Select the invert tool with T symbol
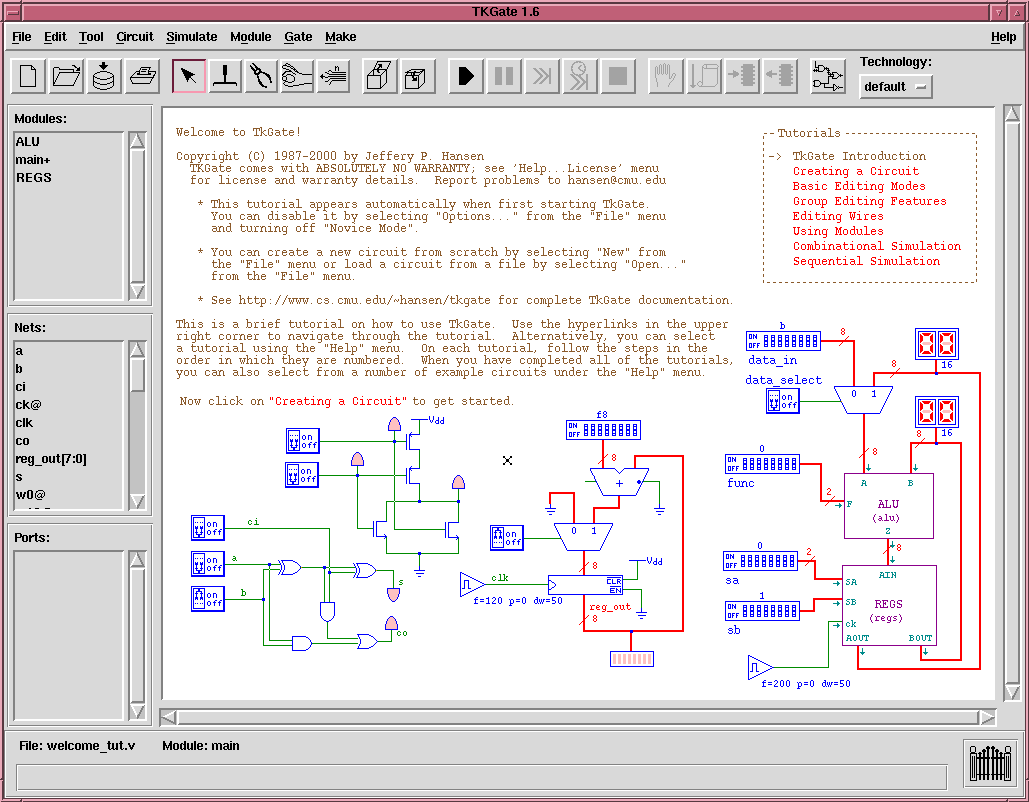Viewport: 1029px width, 802px height. [227, 76]
